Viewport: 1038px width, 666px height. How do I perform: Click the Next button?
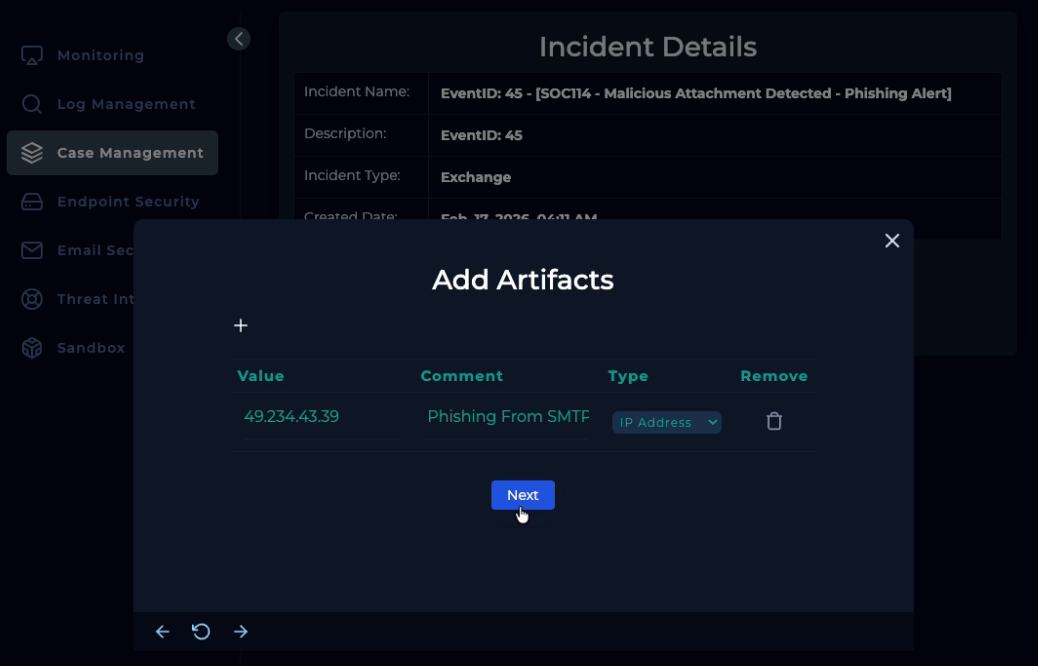[x=522, y=495]
